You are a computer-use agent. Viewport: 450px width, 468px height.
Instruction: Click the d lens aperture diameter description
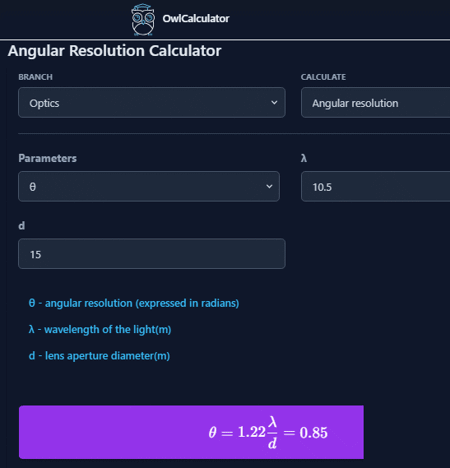point(99,356)
